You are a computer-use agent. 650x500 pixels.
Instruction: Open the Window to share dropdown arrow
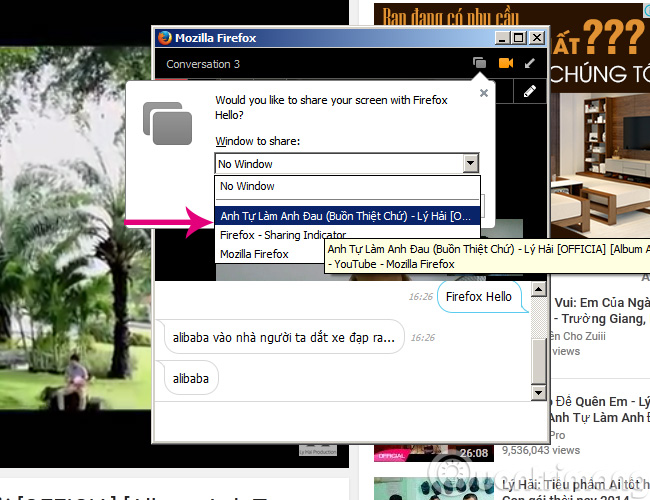(471, 163)
